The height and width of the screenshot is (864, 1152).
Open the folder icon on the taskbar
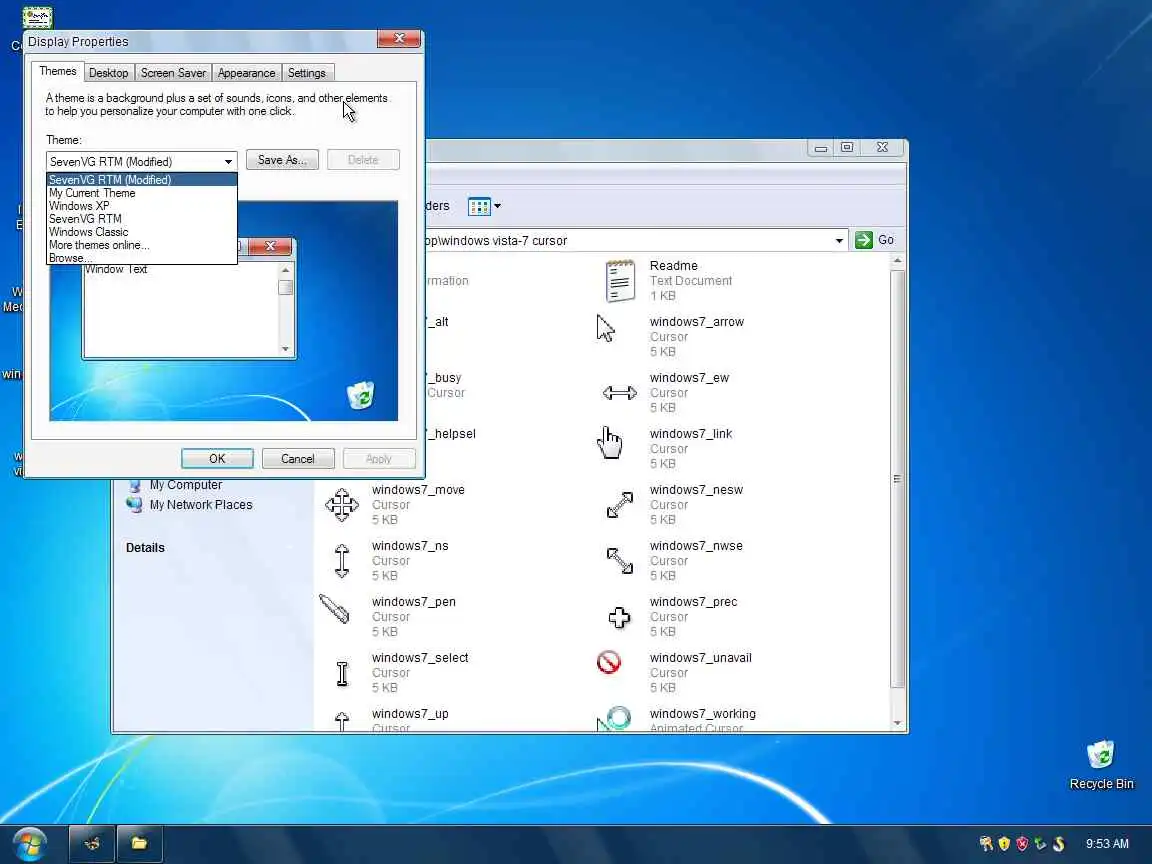(x=139, y=843)
